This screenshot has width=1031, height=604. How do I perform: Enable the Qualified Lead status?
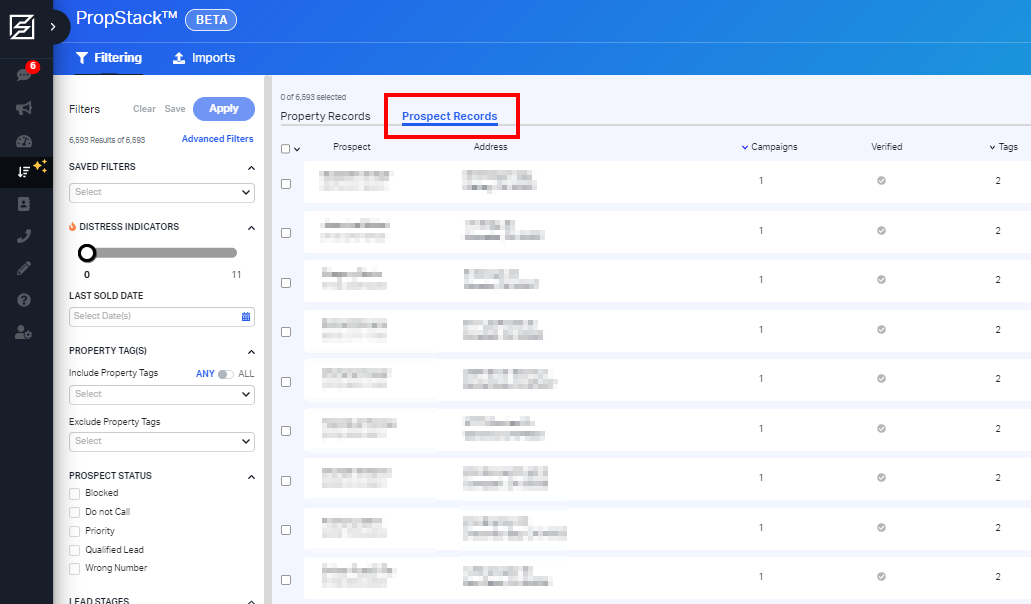pos(74,550)
